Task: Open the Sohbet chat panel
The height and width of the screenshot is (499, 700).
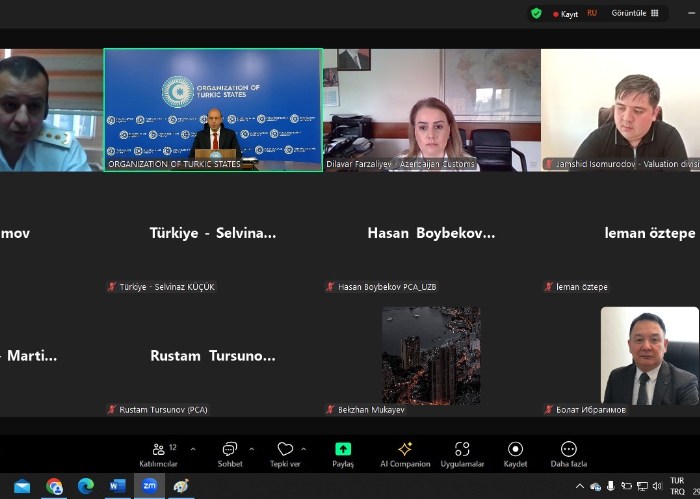Action: pyautogui.click(x=230, y=451)
